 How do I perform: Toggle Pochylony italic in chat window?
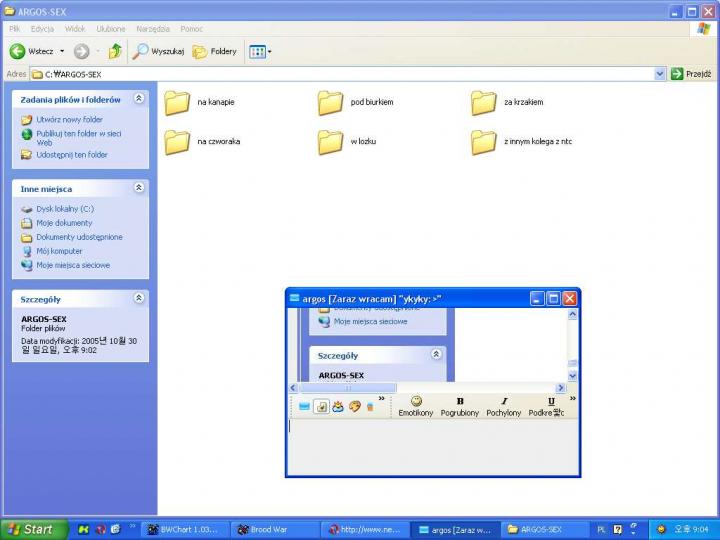(504, 406)
